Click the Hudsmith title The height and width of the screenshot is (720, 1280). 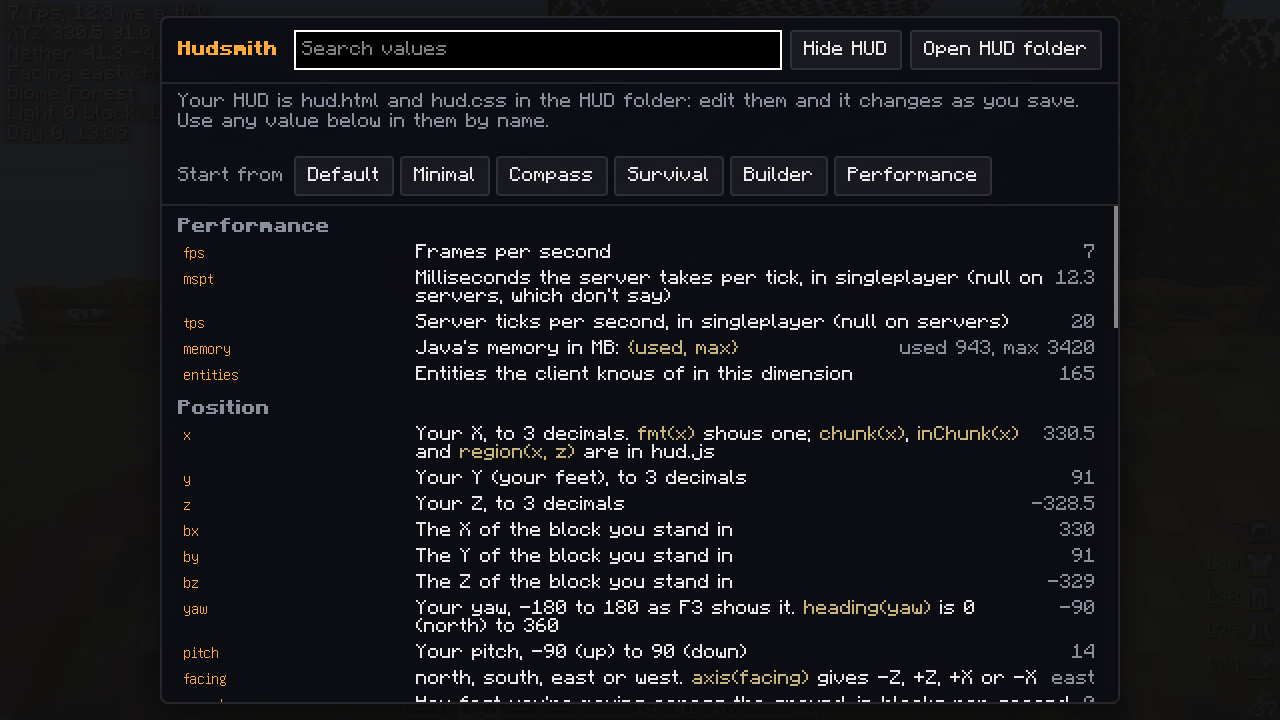(x=228, y=49)
